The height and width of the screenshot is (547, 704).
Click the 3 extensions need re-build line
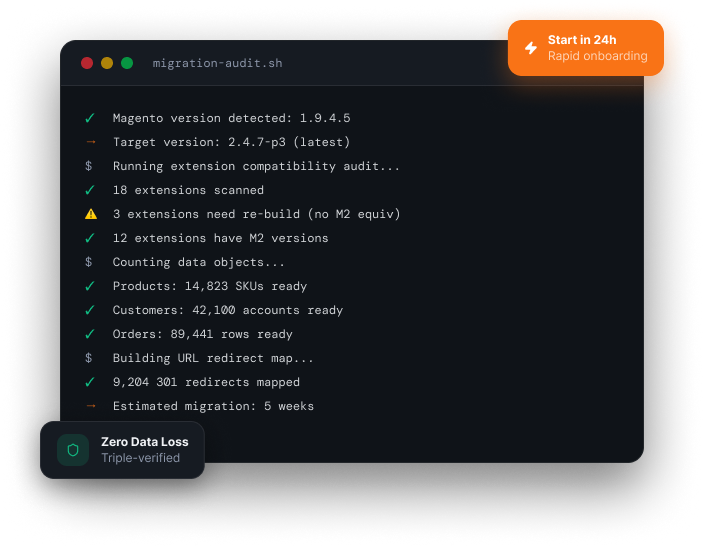256,214
